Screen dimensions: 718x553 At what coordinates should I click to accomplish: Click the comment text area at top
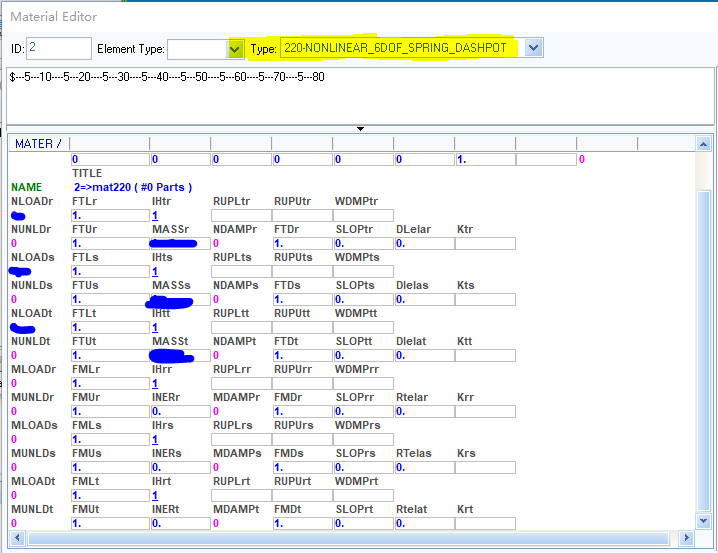coord(359,100)
